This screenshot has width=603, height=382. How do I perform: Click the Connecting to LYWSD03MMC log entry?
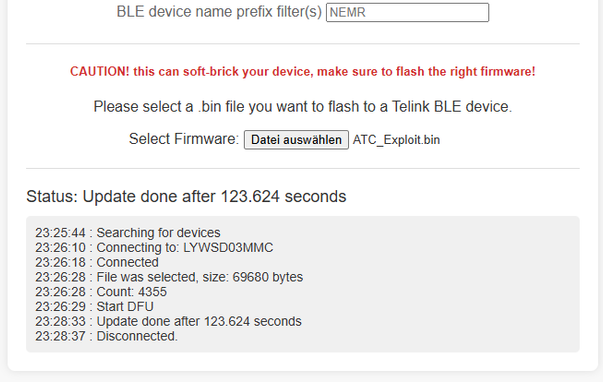click(x=154, y=247)
